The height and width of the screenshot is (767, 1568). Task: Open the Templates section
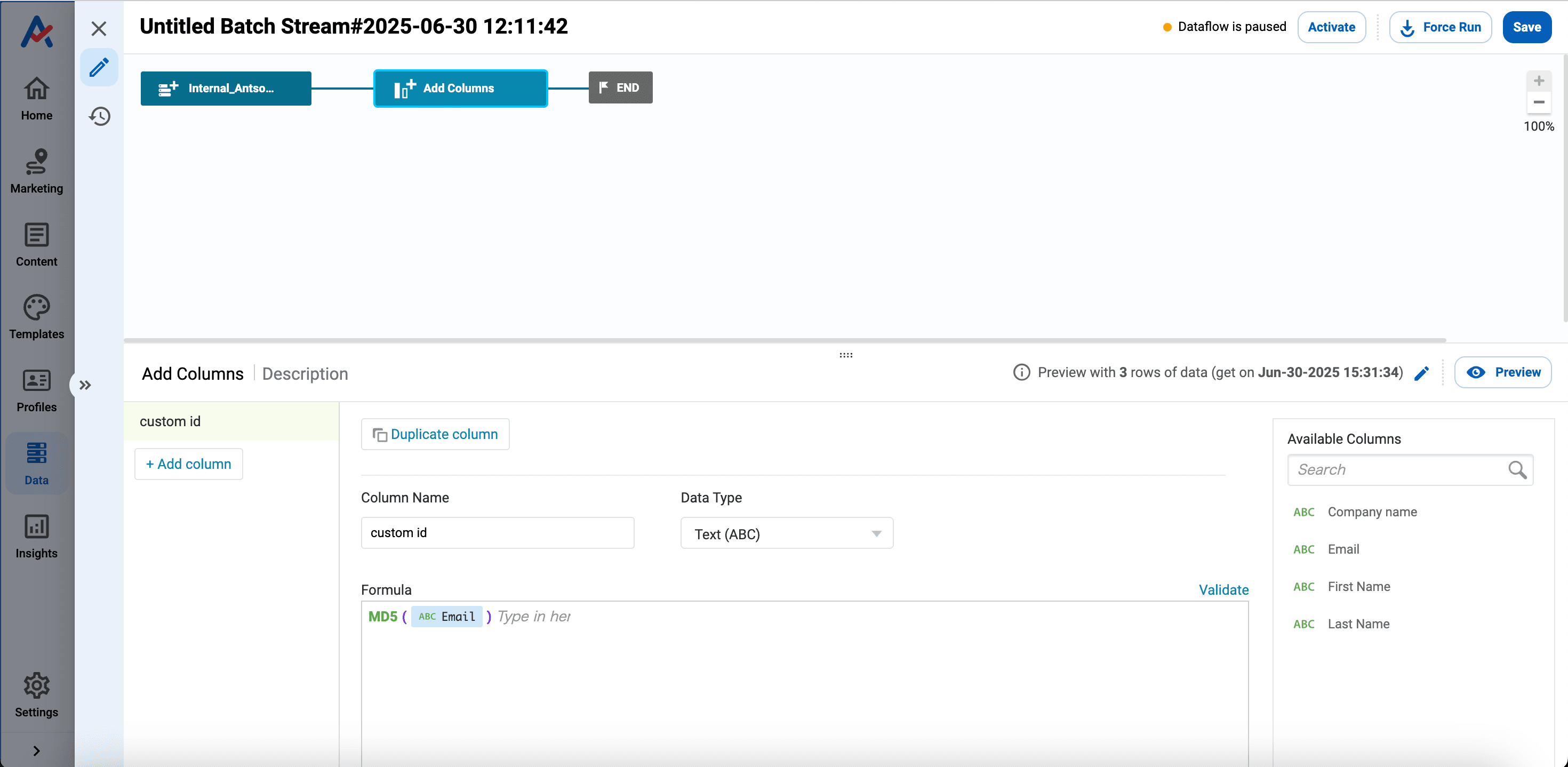[36, 317]
